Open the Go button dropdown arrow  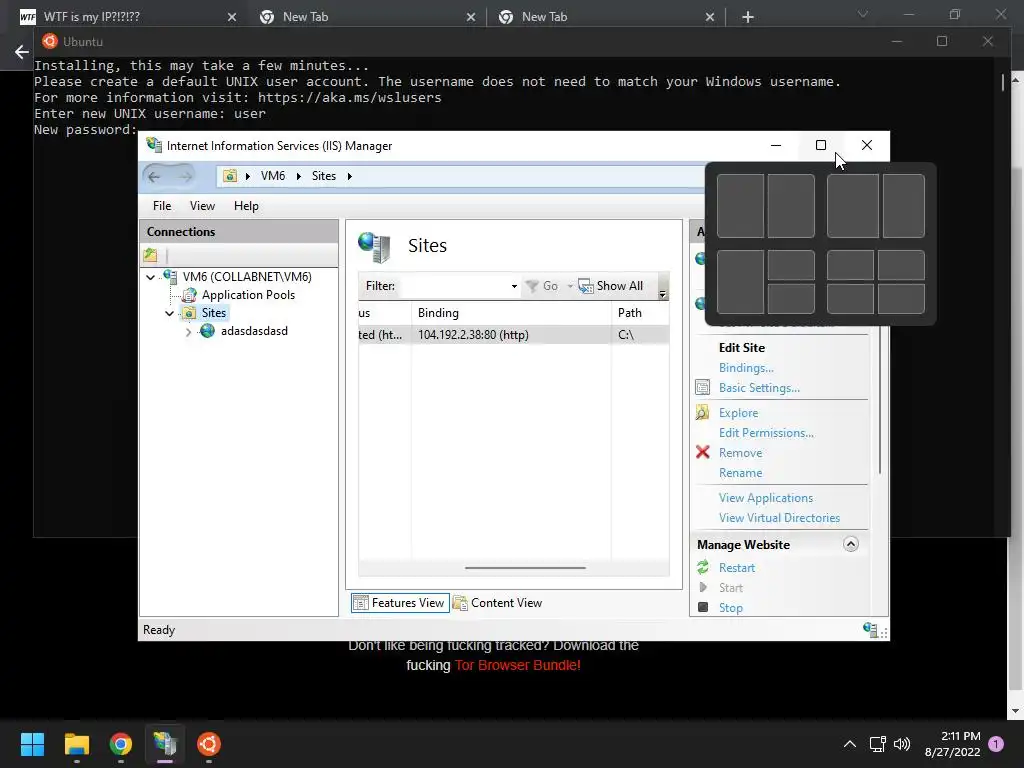tap(569, 286)
